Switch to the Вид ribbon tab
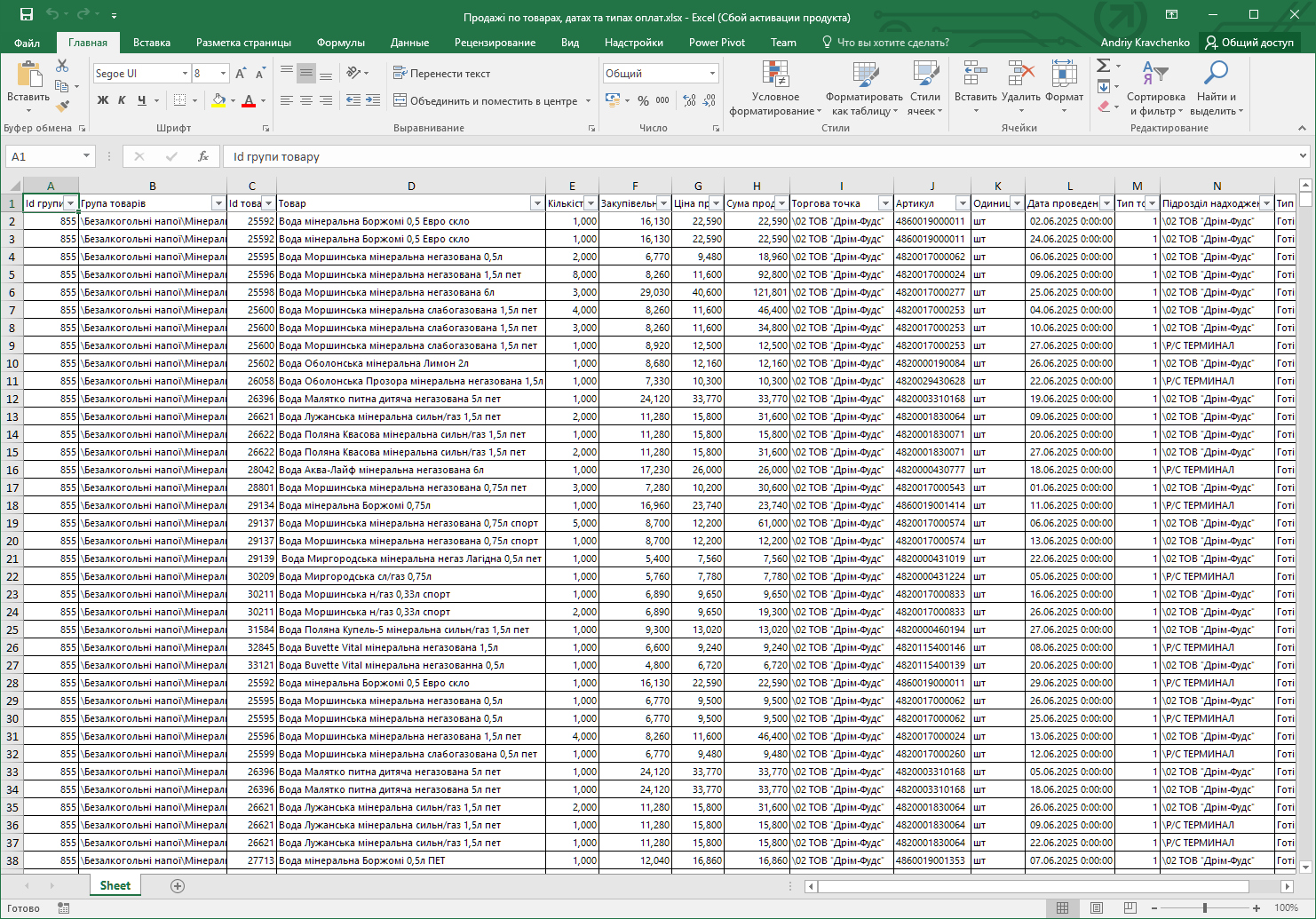 click(x=570, y=43)
